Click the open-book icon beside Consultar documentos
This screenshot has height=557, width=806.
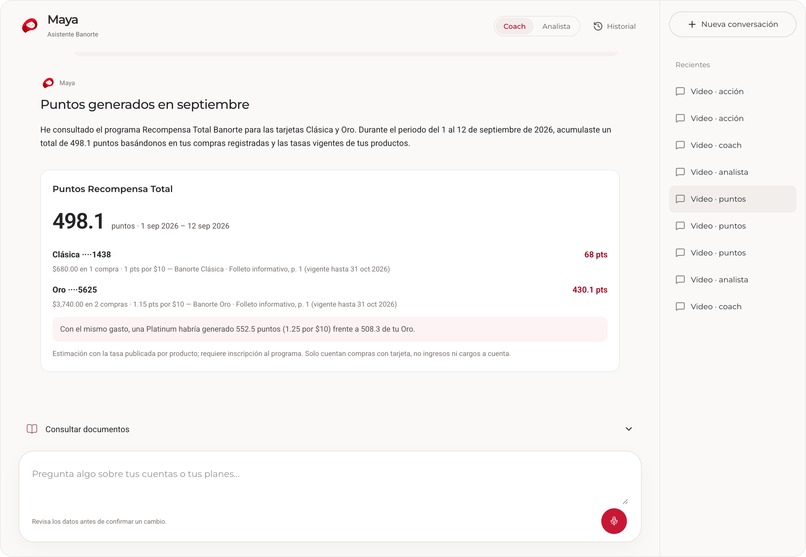click(32, 429)
